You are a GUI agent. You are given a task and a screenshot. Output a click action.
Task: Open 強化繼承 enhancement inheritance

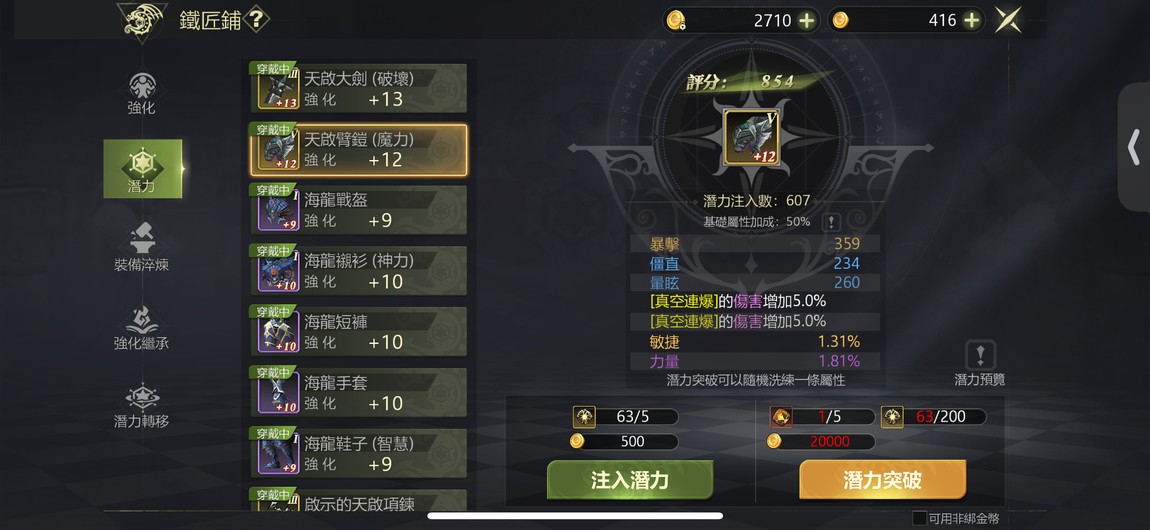[142, 327]
